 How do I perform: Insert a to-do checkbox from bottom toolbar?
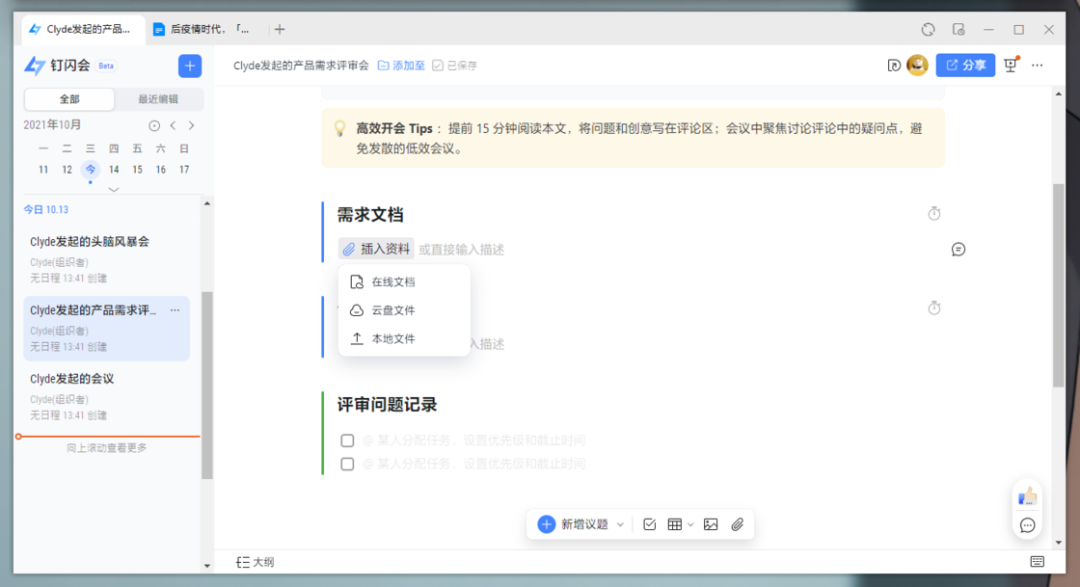650,525
